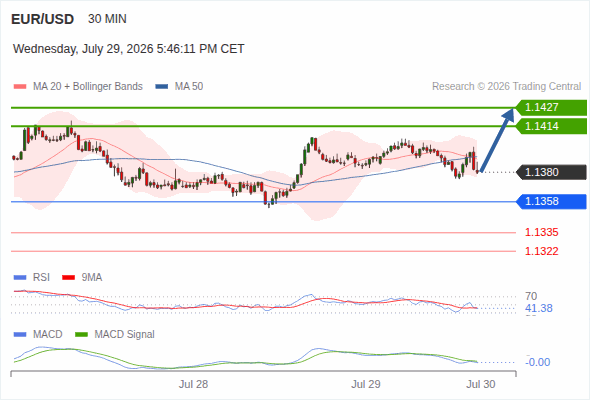The height and width of the screenshot is (400, 590).
Task: Click the Jul 30 date marker
Action: [x=481, y=384]
